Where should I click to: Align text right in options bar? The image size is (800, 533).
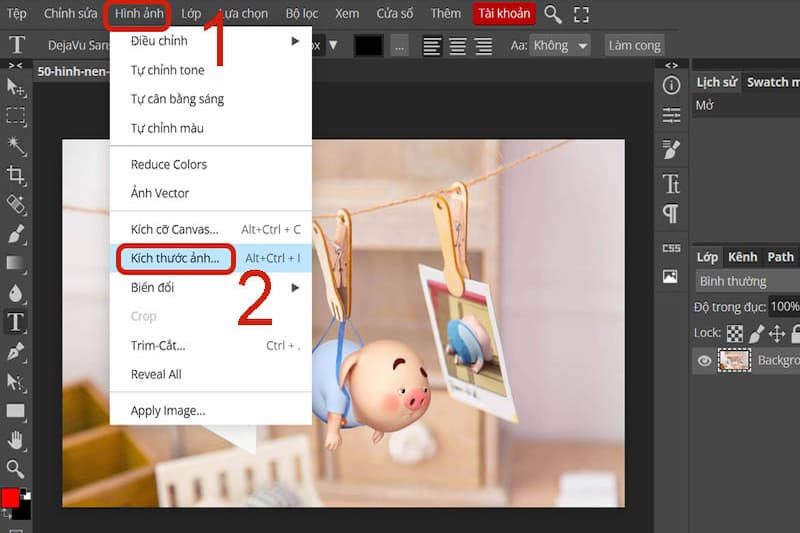point(483,46)
